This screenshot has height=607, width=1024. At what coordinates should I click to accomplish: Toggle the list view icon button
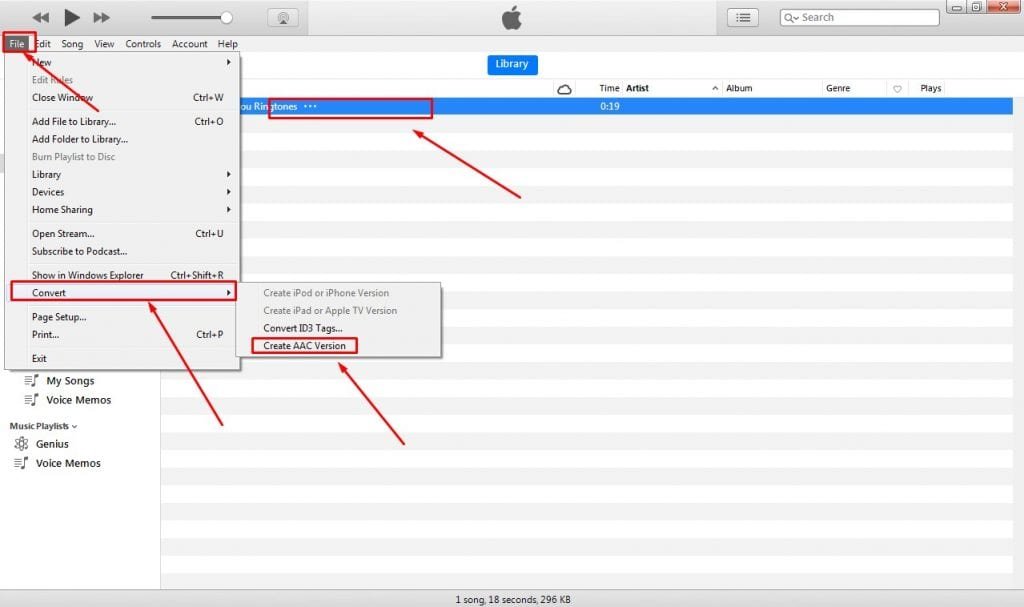[x=742, y=18]
